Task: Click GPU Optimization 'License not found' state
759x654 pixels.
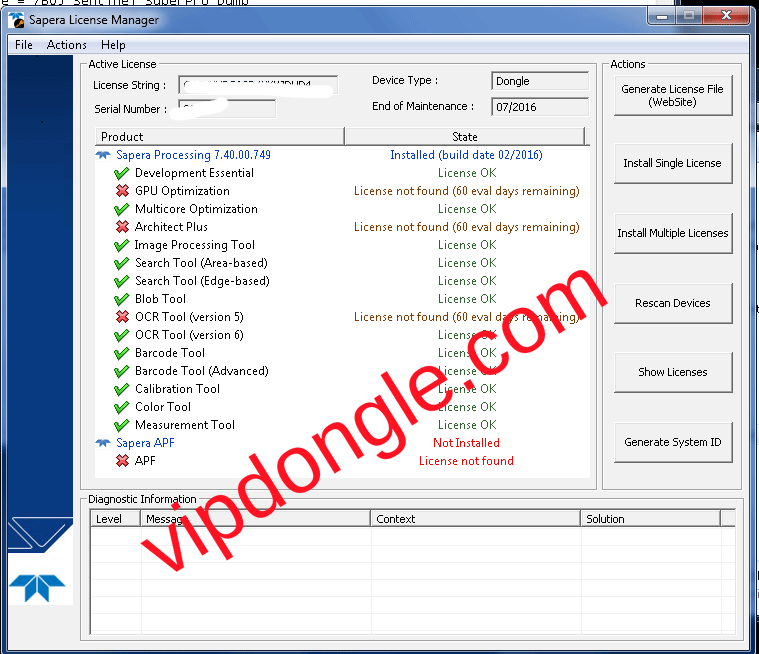Action: point(467,191)
